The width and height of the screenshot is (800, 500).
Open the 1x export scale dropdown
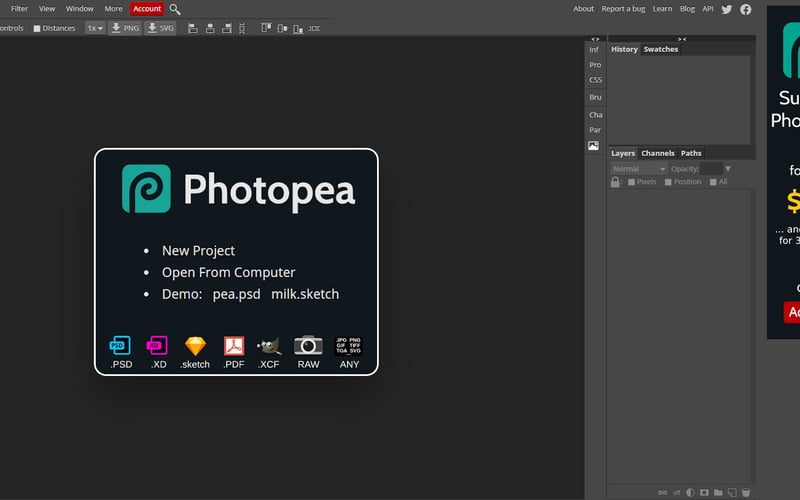[x=95, y=28]
